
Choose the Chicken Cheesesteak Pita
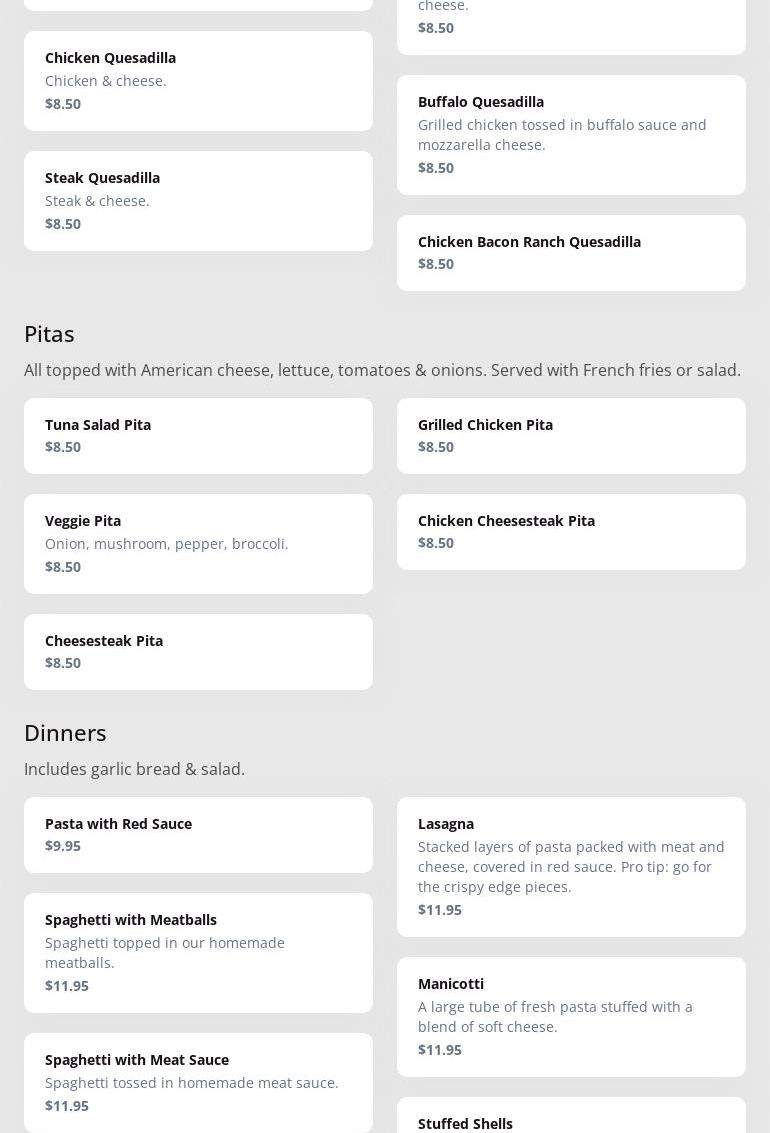pyautogui.click(x=571, y=532)
